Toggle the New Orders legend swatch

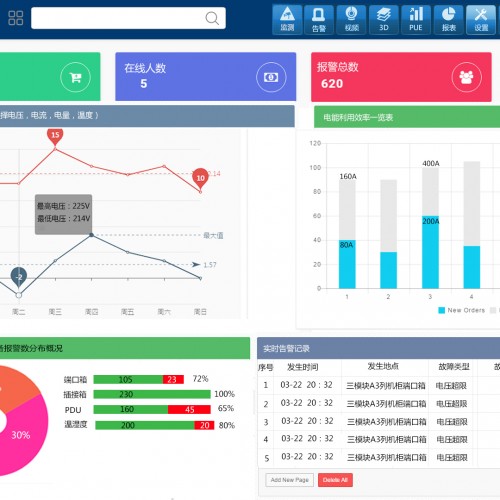tap(441, 310)
